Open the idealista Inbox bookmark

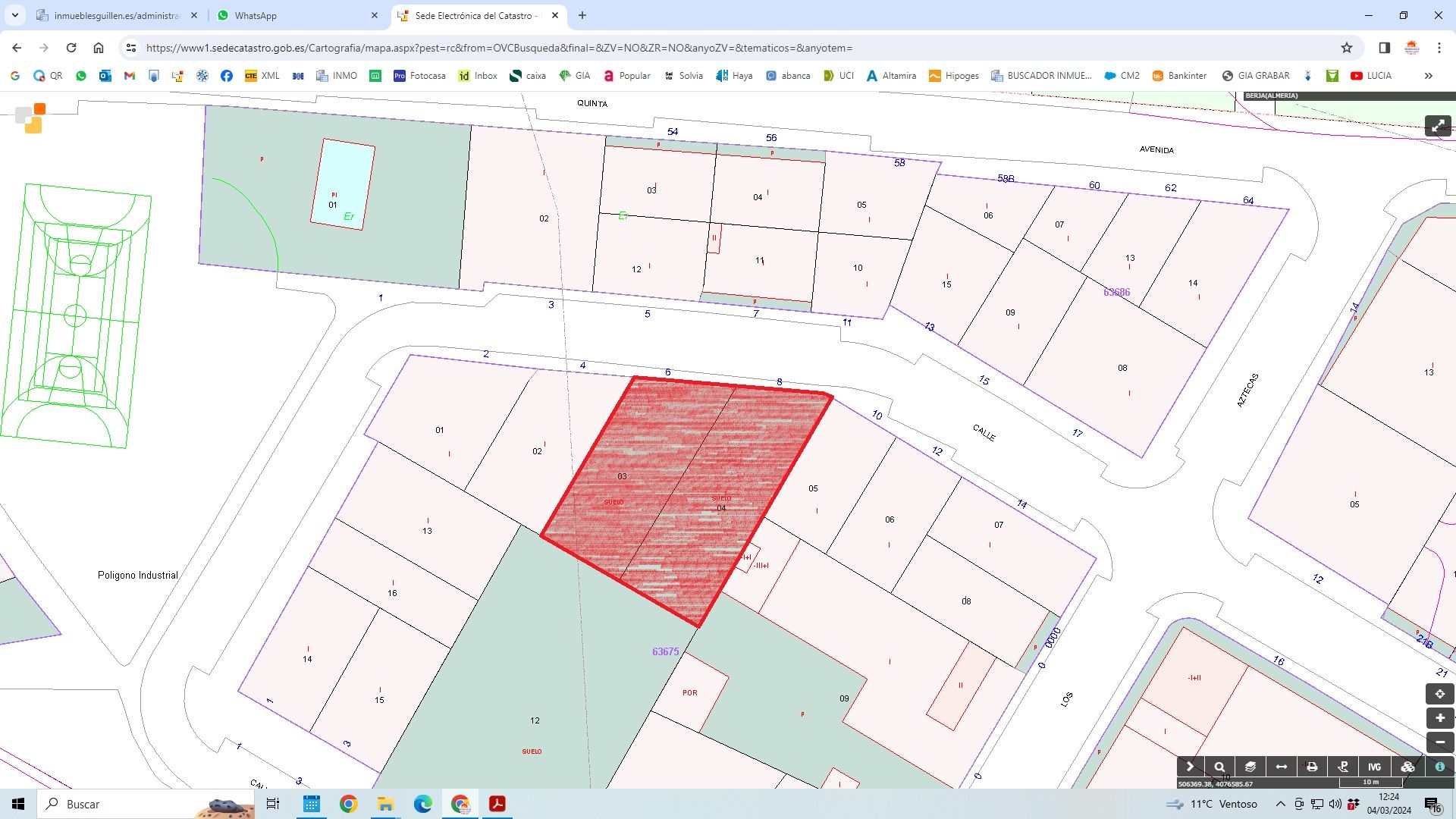pos(478,76)
